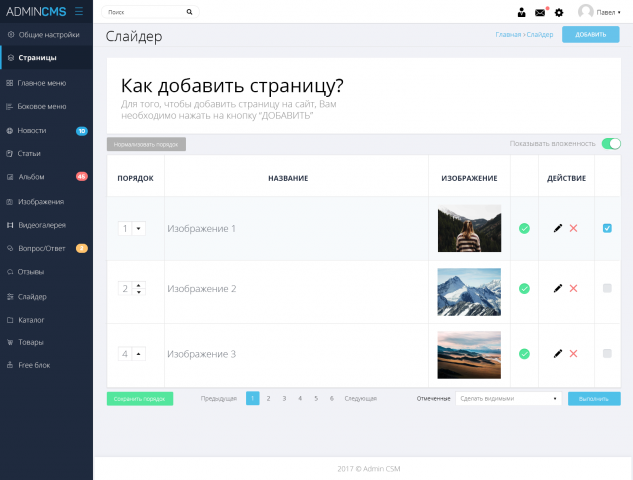Click the red delete cross for Изображение 2
Viewport: 633px width, 480px height.
(573, 288)
